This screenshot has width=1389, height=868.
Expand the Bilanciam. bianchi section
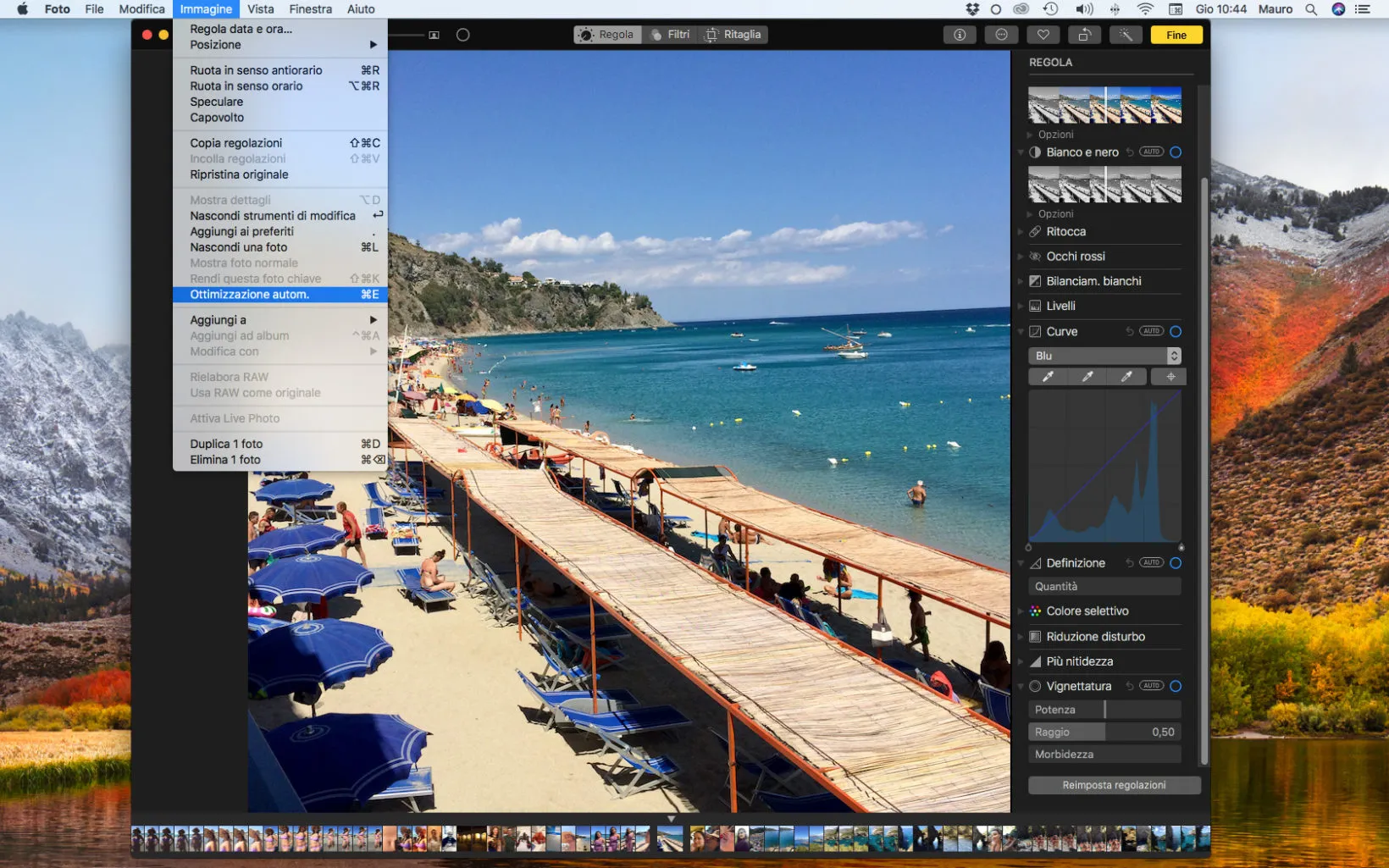[x=1021, y=281]
